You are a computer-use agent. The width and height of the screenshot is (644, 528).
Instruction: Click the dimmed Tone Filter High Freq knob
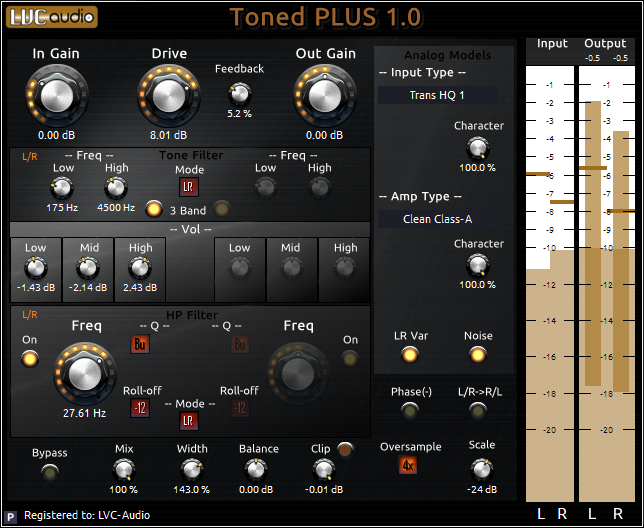[320, 188]
